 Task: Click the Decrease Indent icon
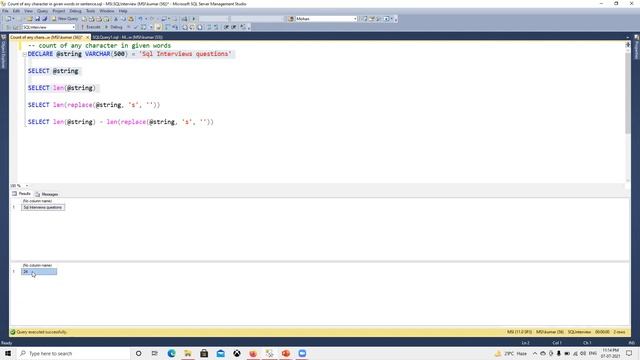[x=227, y=27]
